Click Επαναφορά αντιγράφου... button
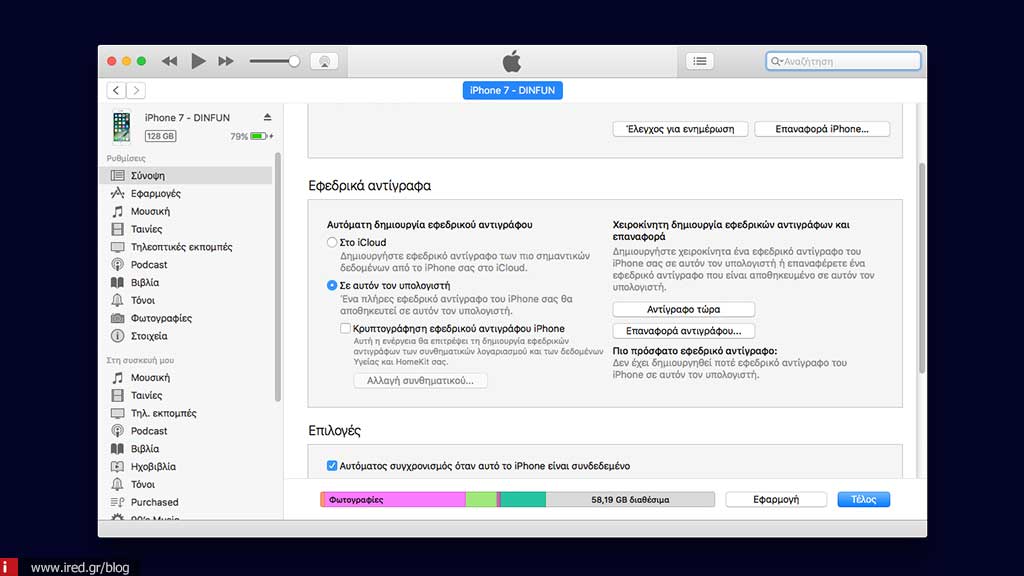This screenshot has height=576, width=1024. [683, 330]
